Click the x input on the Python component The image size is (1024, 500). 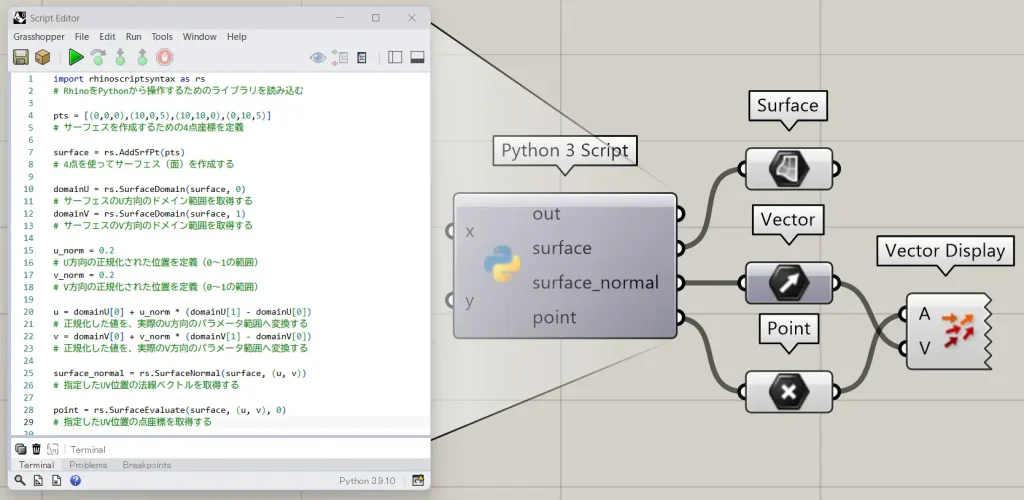pos(470,231)
